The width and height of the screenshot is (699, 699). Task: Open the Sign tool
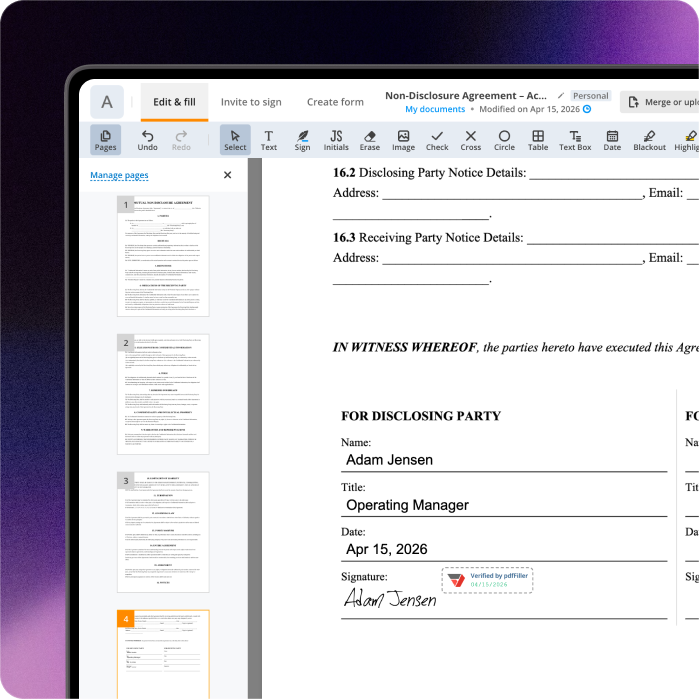tap(302, 140)
